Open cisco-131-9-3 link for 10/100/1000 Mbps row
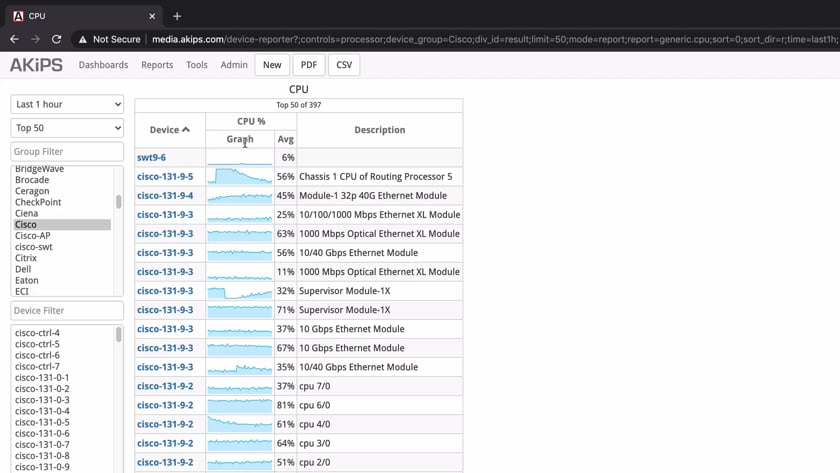 pos(165,214)
